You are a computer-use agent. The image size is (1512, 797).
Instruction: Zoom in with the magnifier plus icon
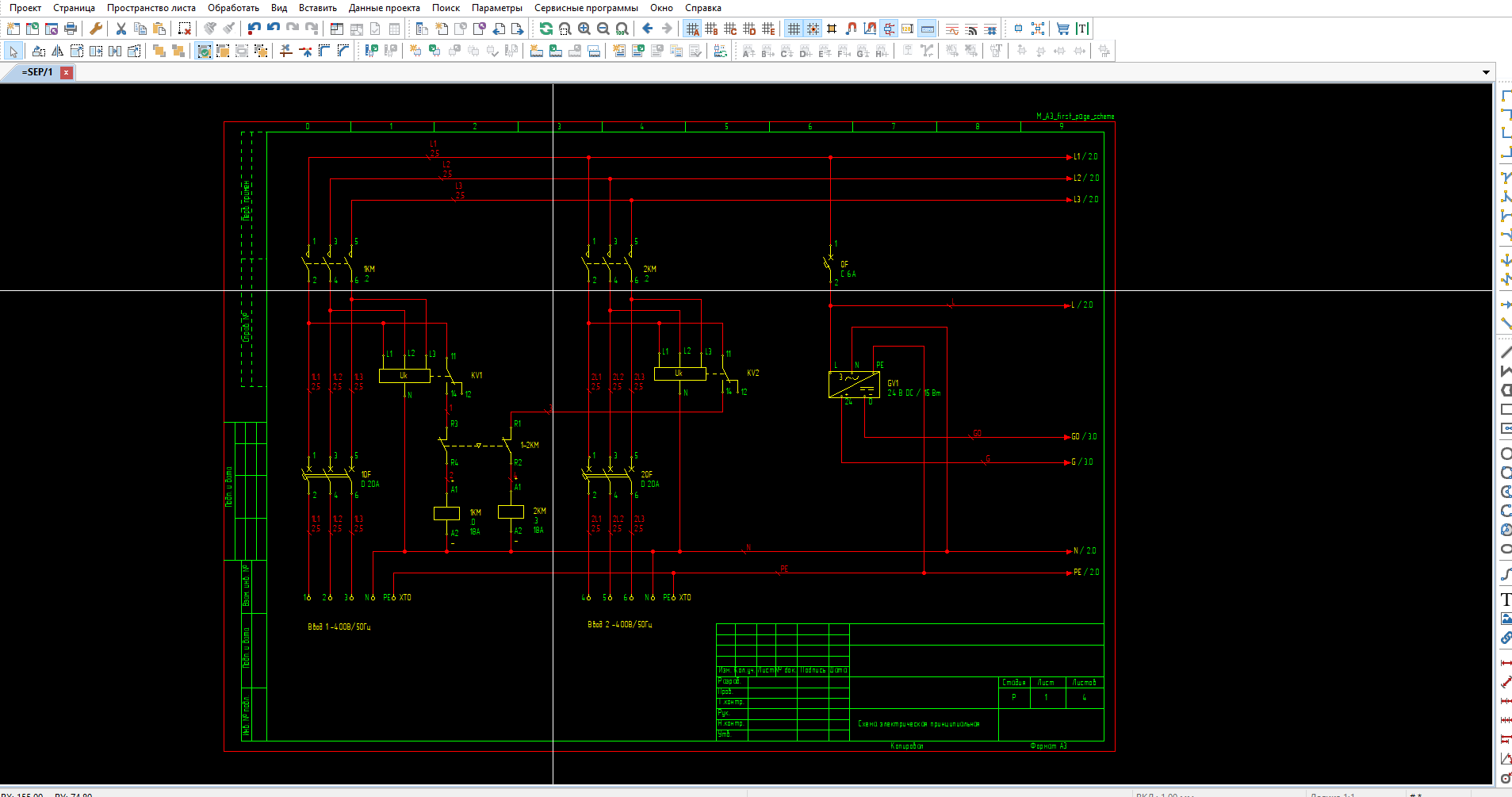click(584, 29)
